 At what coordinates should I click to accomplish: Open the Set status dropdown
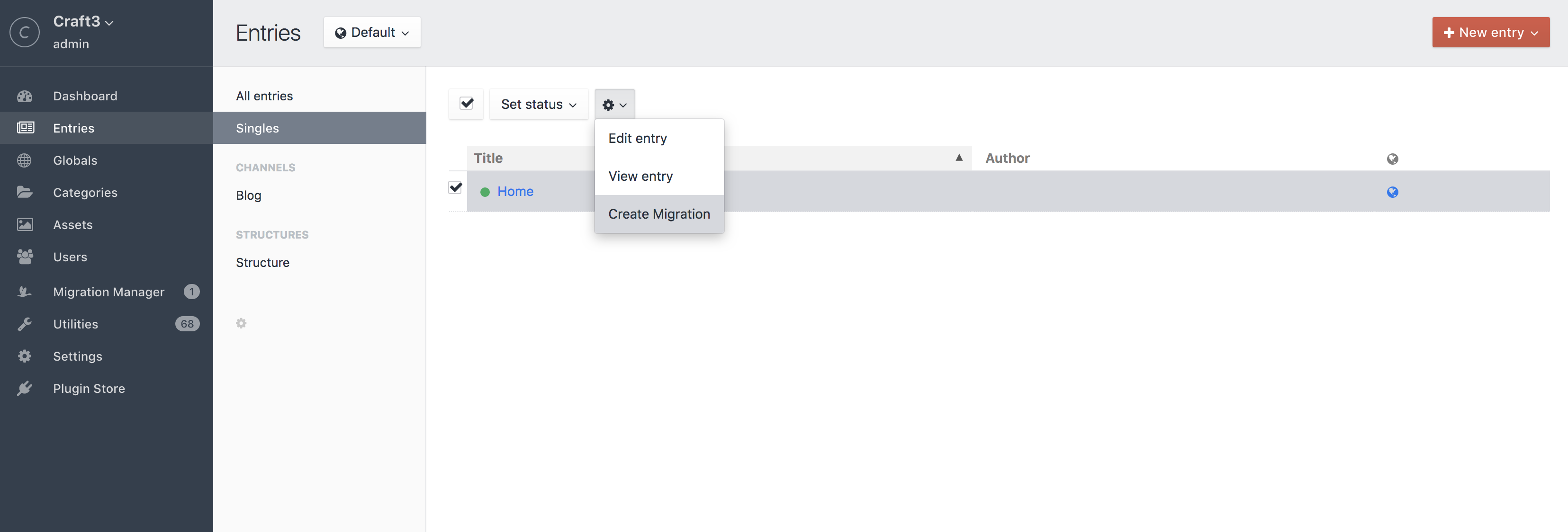pyautogui.click(x=539, y=105)
